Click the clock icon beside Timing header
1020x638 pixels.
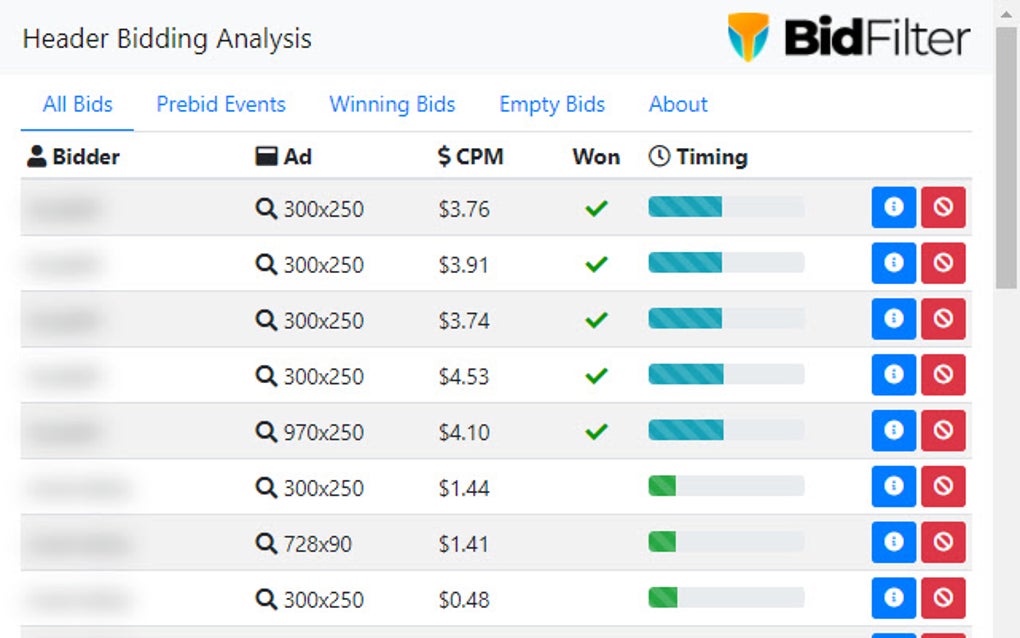(x=659, y=156)
